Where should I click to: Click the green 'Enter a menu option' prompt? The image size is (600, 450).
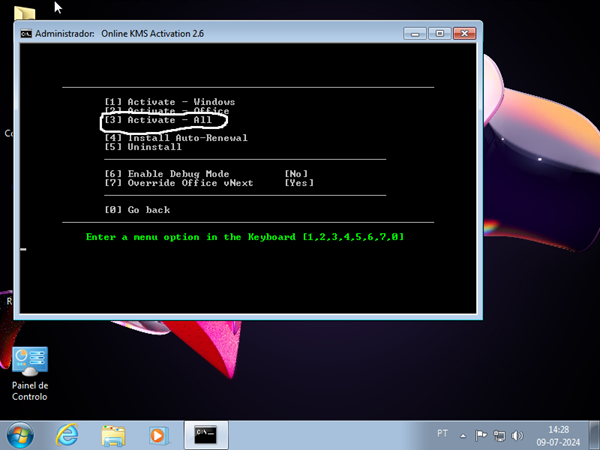point(245,237)
